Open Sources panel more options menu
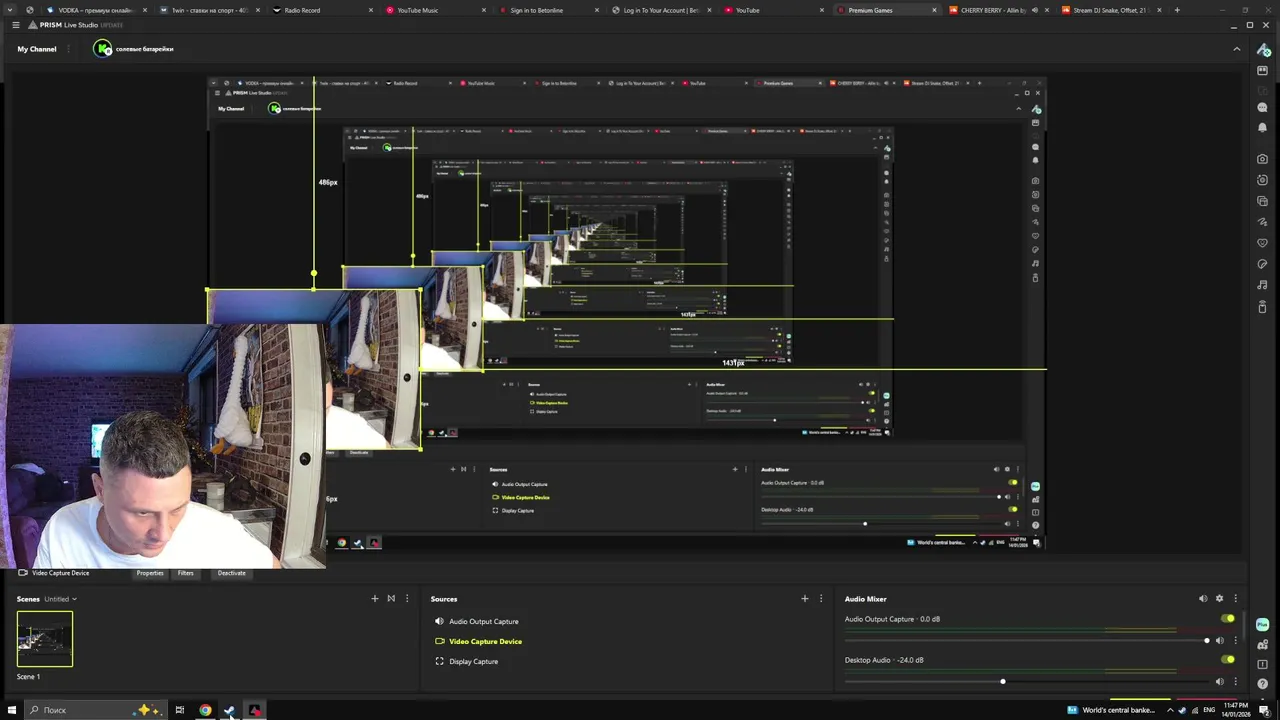 [821, 598]
